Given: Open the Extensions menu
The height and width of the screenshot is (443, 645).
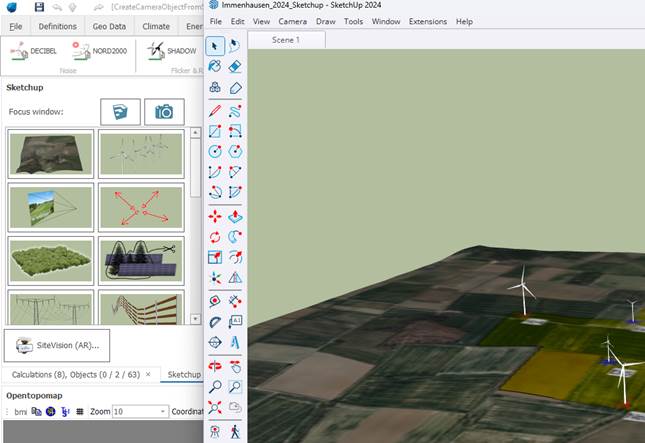Looking at the screenshot, I should tap(428, 21).
